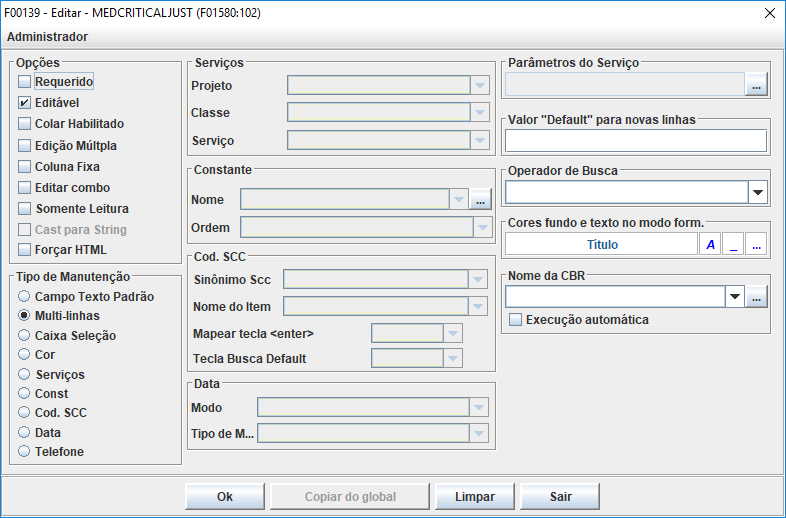This screenshot has height=518, width=786.
Task: Click the ellipsis button beside Parâmetros do Serviço
Action: pos(756,85)
